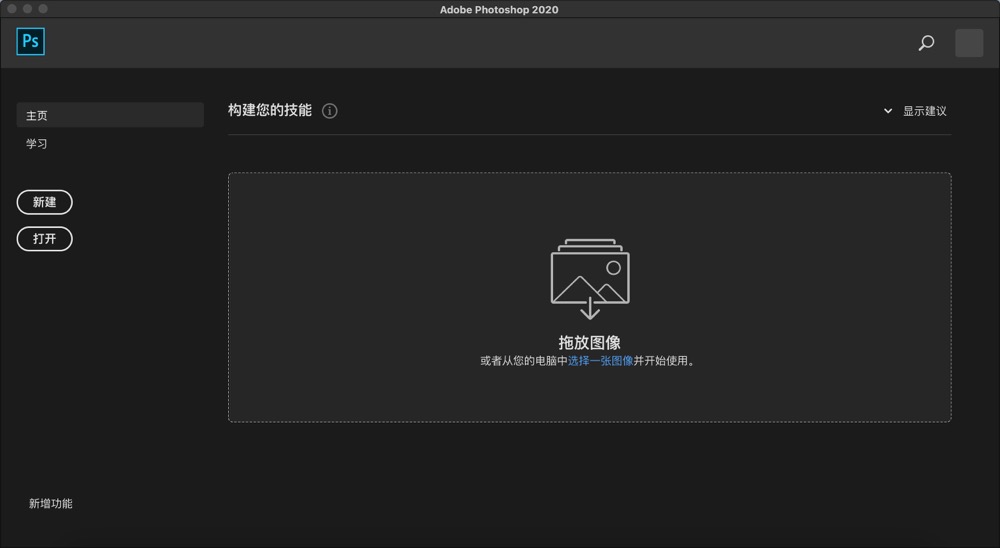Click the 打开 button
Image resolution: width=1000 pixels, height=548 pixels.
pos(45,239)
